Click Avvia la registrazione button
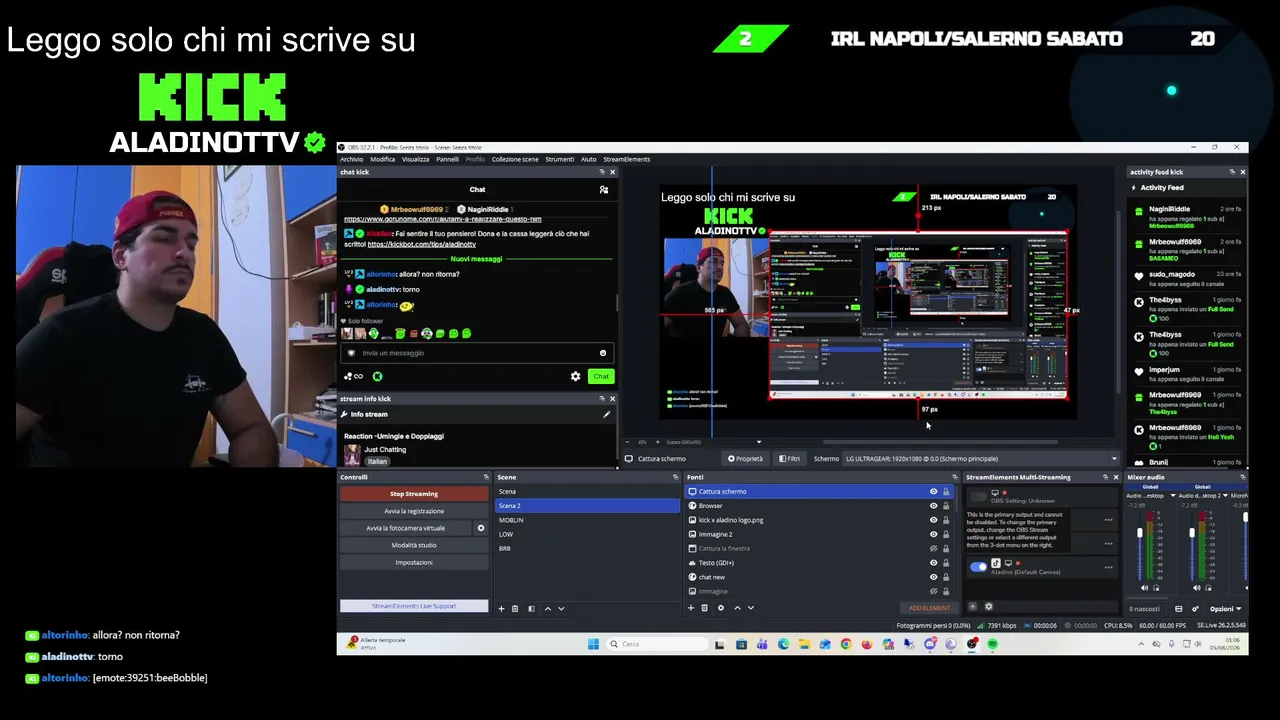Viewport: 1280px width, 720px height. click(x=414, y=511)
